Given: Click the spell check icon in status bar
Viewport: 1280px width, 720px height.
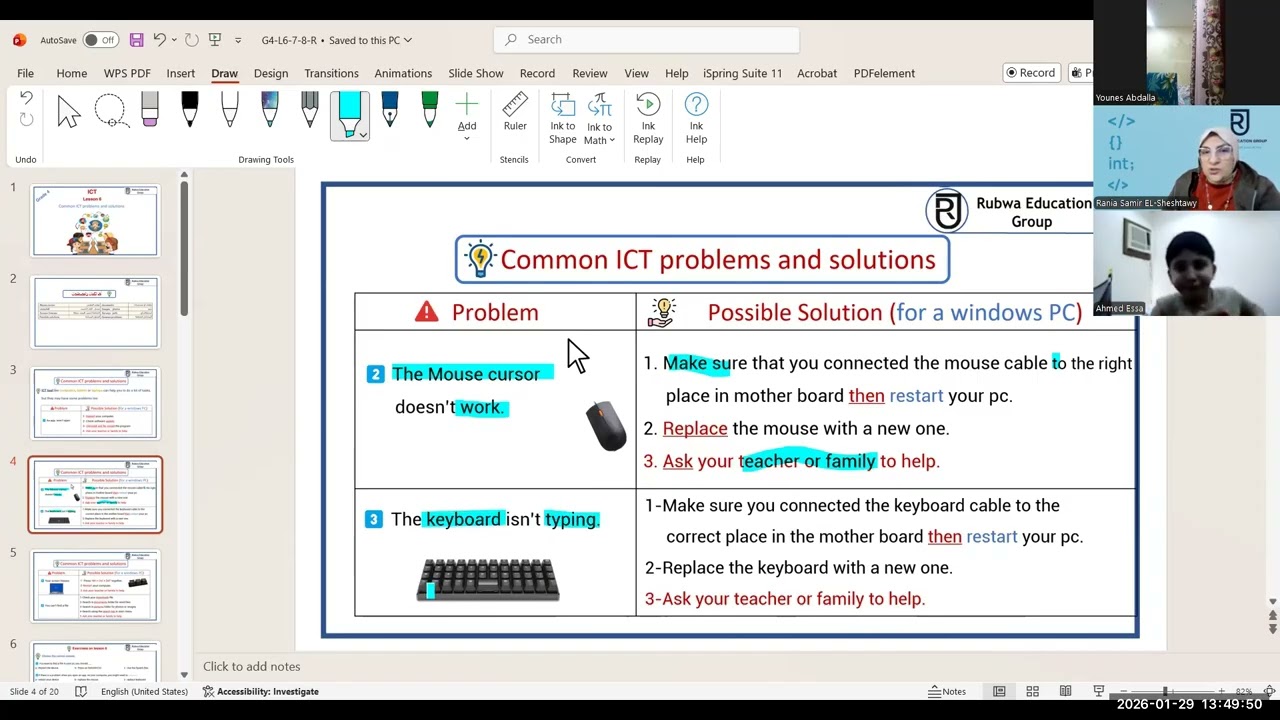Looking at the screenshot, I should point(81,691).
